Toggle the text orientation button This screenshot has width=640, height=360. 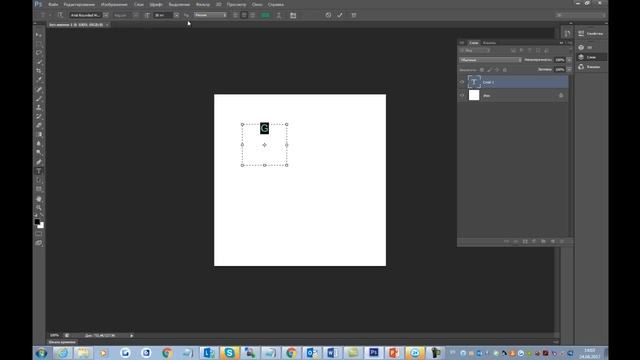pos(60,15)
